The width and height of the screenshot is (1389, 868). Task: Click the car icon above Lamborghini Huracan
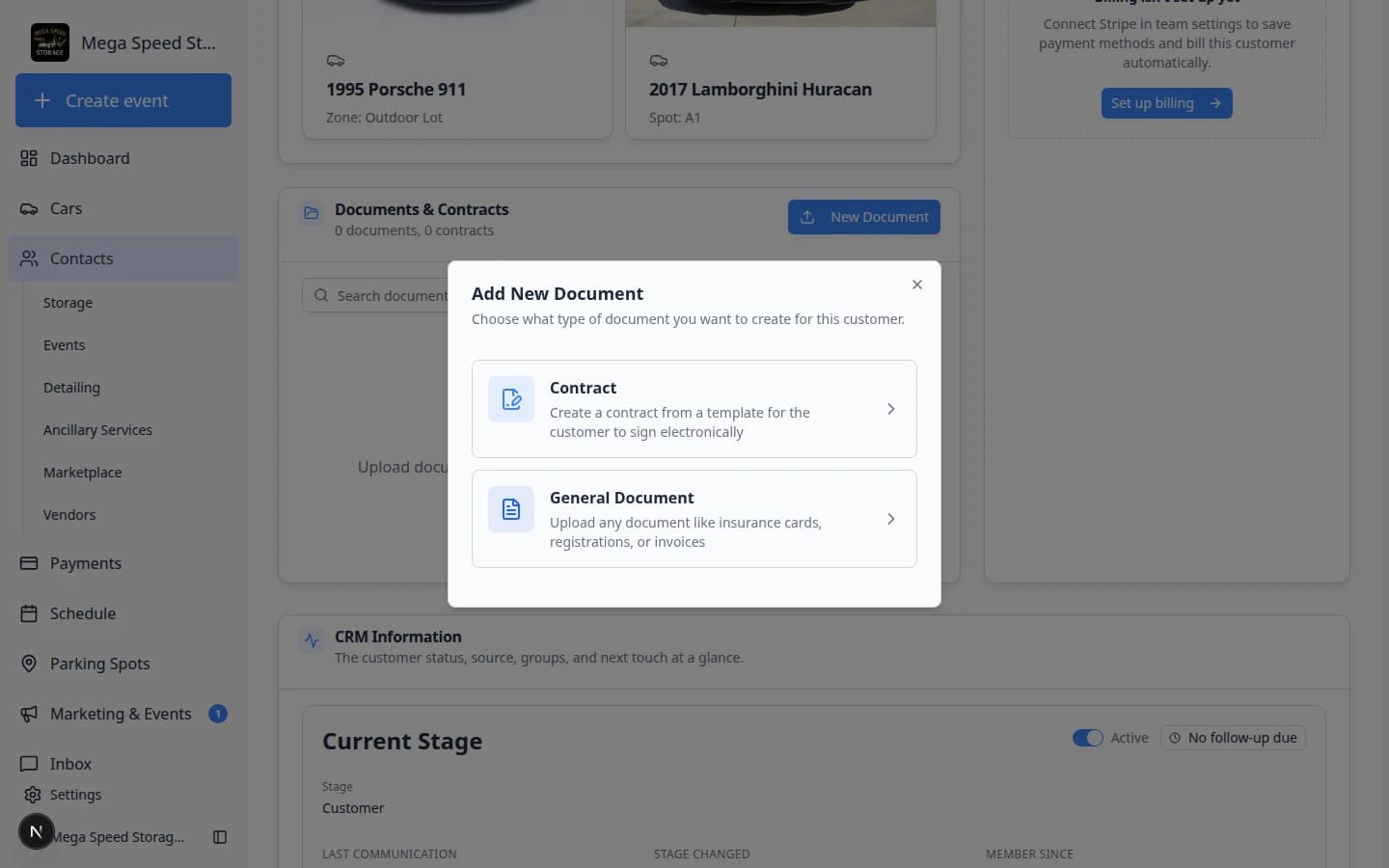[x=659, y=61]
